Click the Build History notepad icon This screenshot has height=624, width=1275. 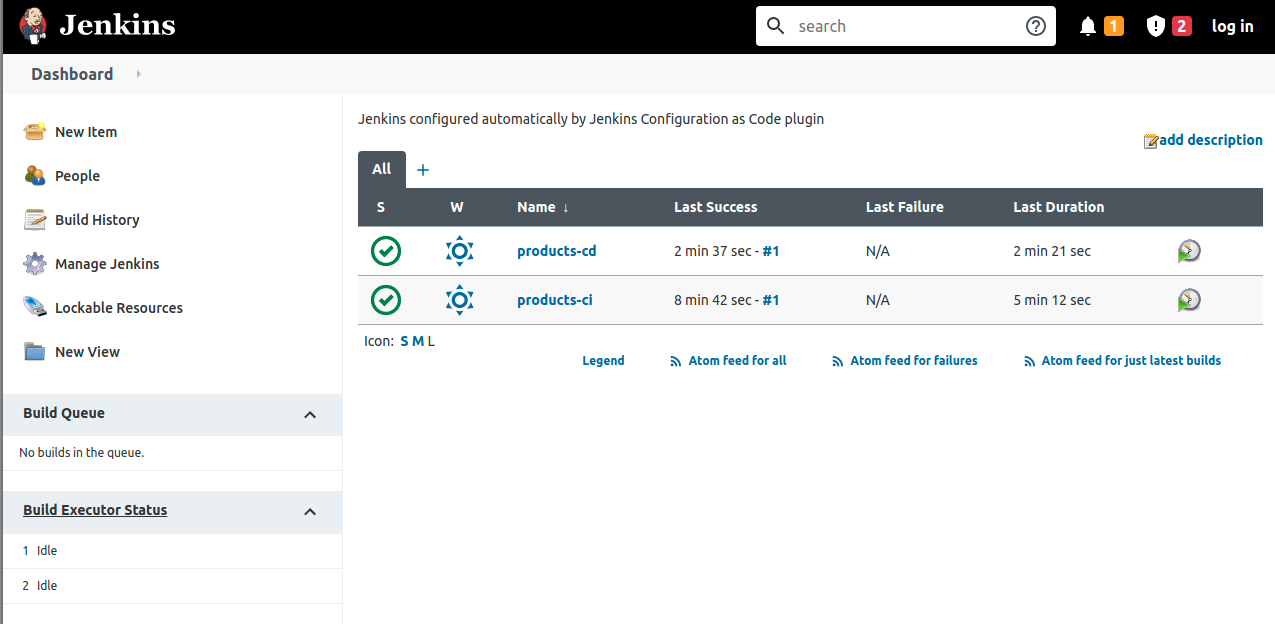tap(35, 220)
